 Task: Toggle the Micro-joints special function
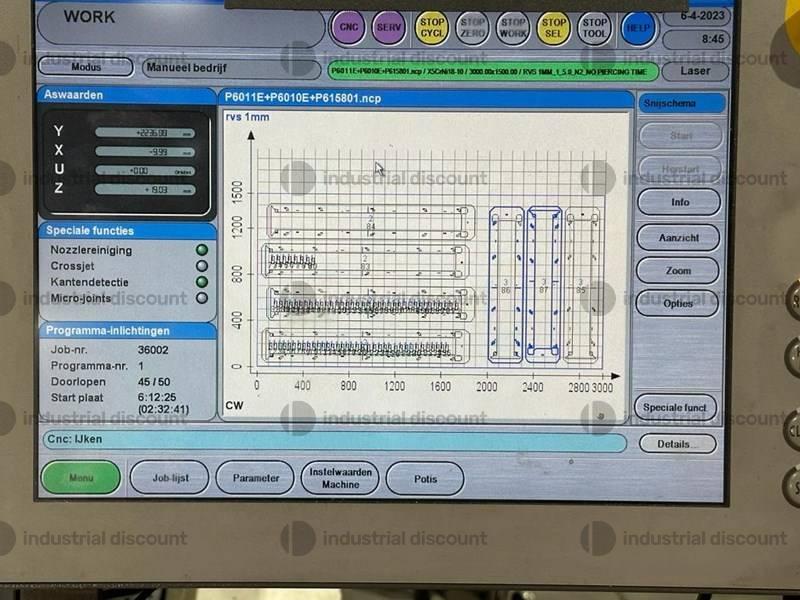202,297
